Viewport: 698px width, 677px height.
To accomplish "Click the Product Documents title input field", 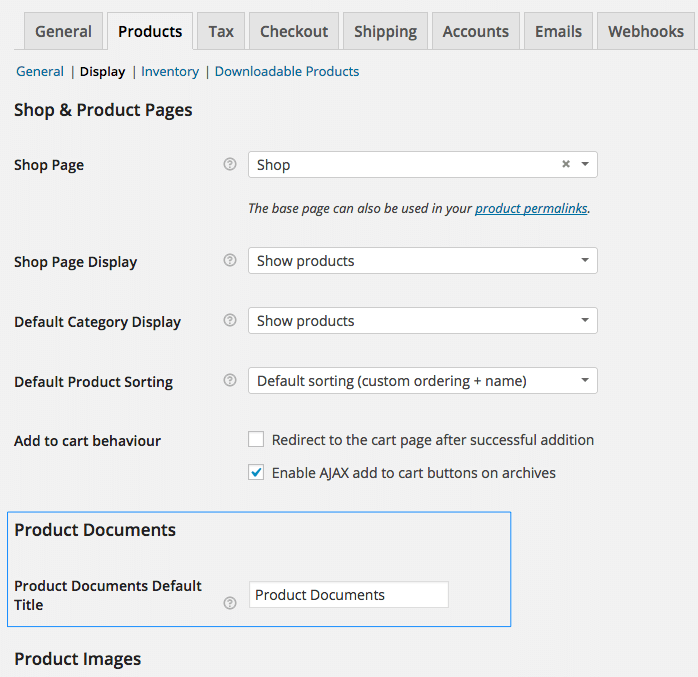I will click(x=349, y=595).
